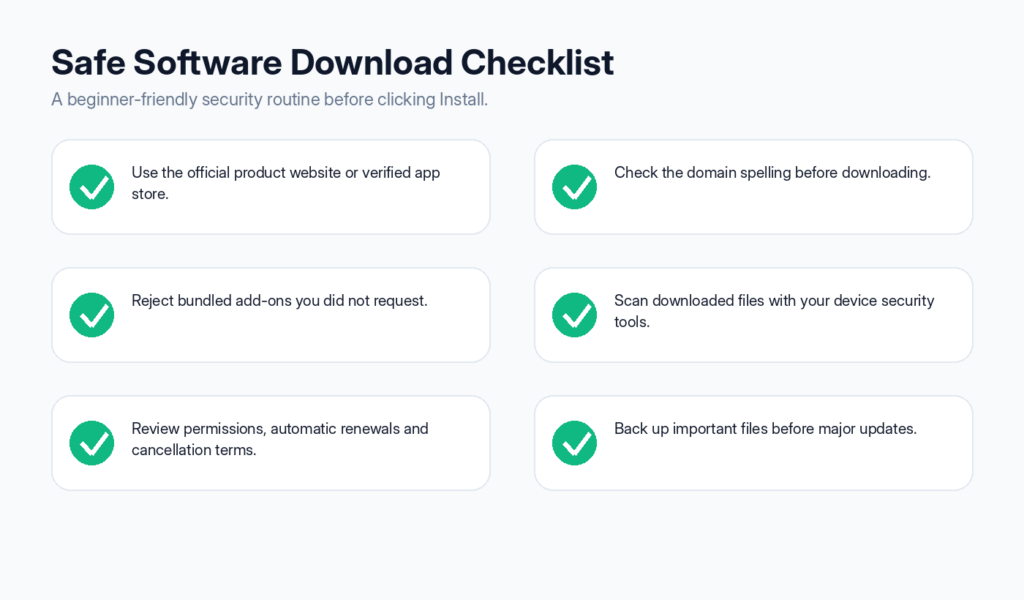Screen dimensions: 1024x600
Task: Click empty area of domain spelling card
Action: click(x=784, y=209)
